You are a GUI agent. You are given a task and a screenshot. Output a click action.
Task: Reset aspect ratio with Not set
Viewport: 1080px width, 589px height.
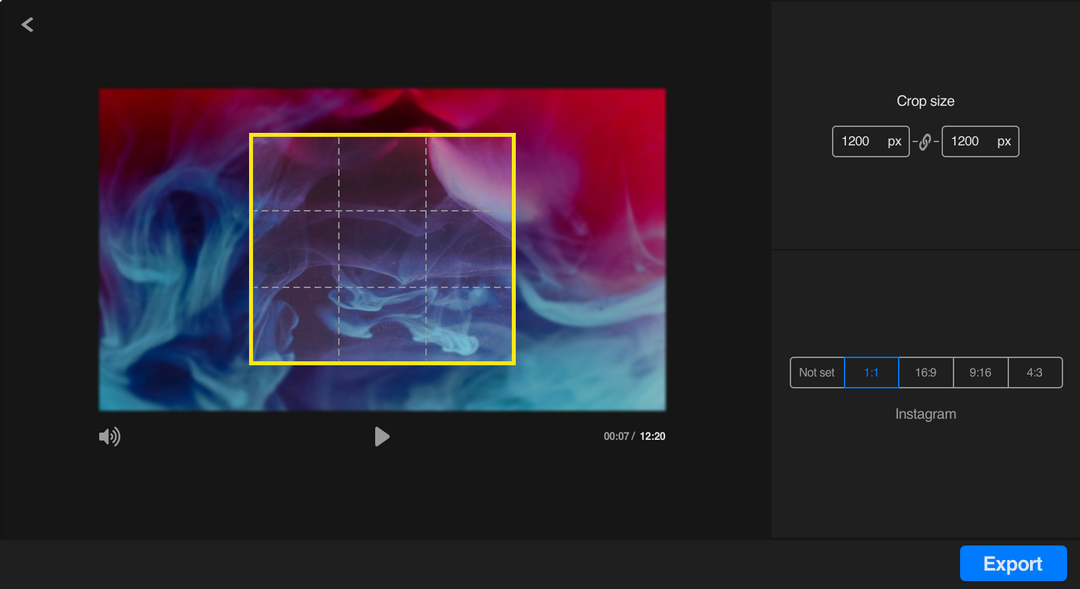(816, 372)
